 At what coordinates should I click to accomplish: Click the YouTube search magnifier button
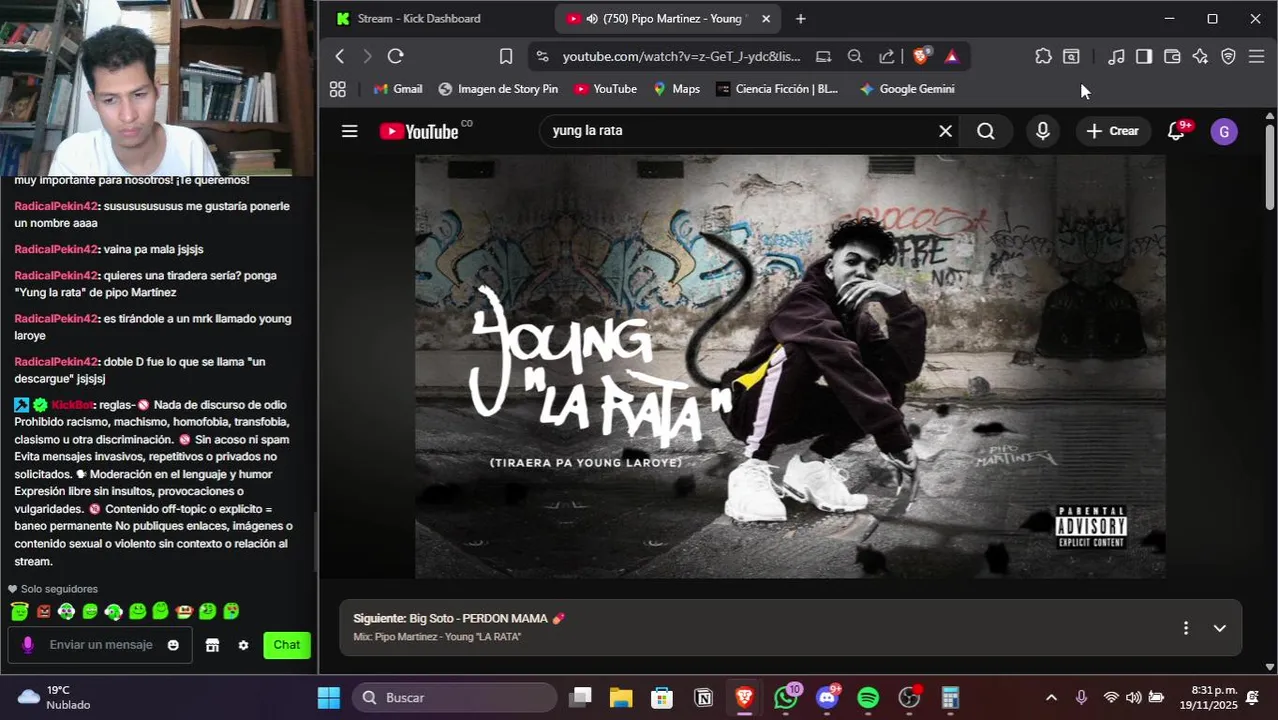(986, 131)
